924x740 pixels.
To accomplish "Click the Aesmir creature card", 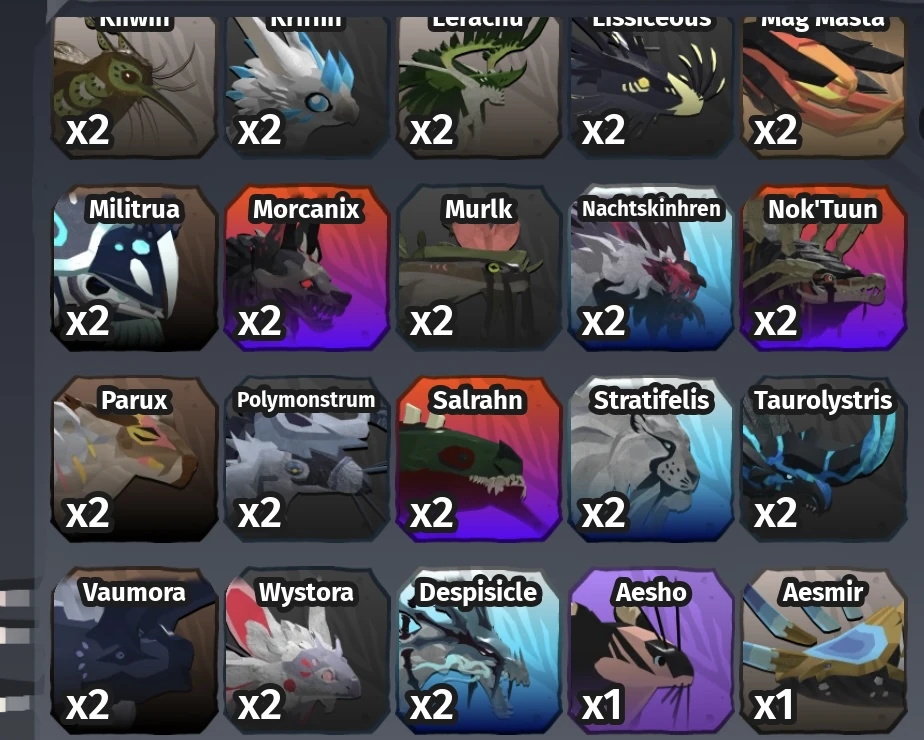I will [823, 650].
